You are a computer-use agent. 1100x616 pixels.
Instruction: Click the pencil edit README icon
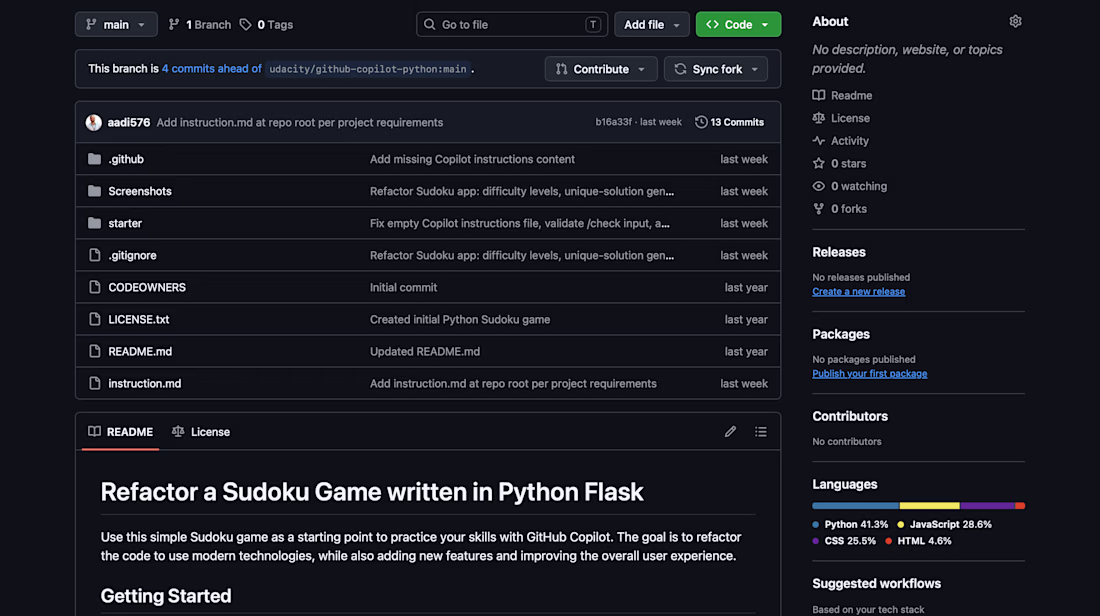pyautogui.click(x=730, y=431)
